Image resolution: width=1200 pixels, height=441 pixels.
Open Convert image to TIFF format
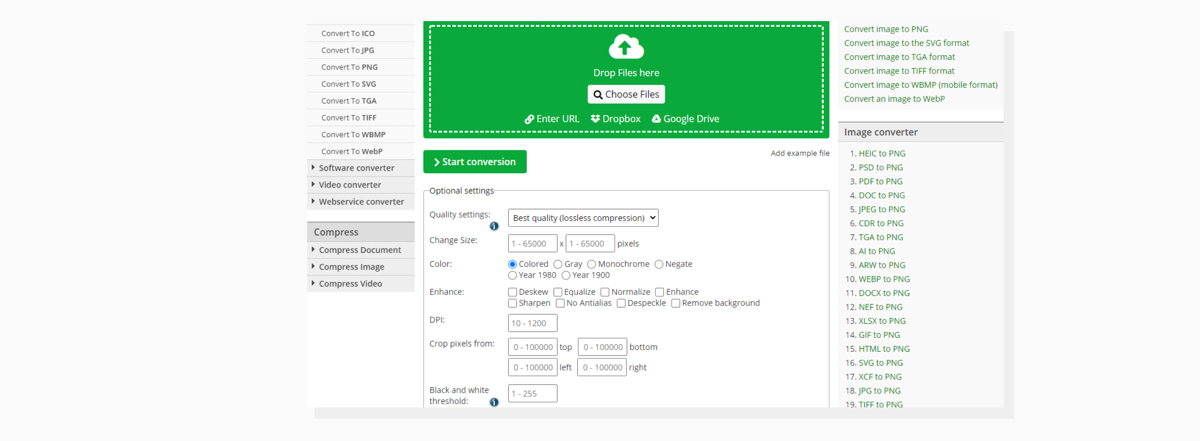point(900,71)
